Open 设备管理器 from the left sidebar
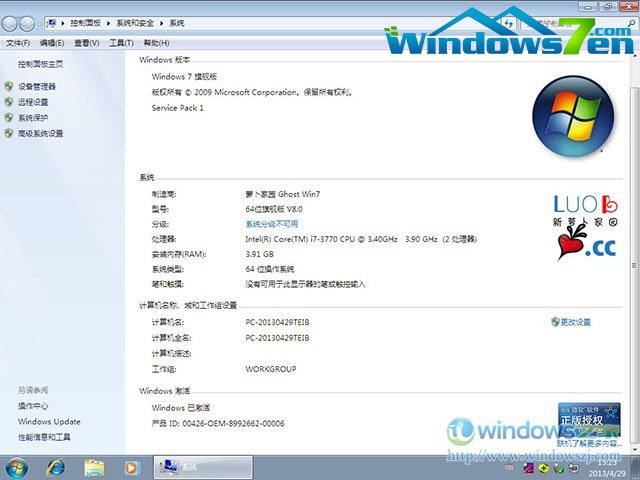The width and height of the screenshot is (640, 480). click(36, 87)
